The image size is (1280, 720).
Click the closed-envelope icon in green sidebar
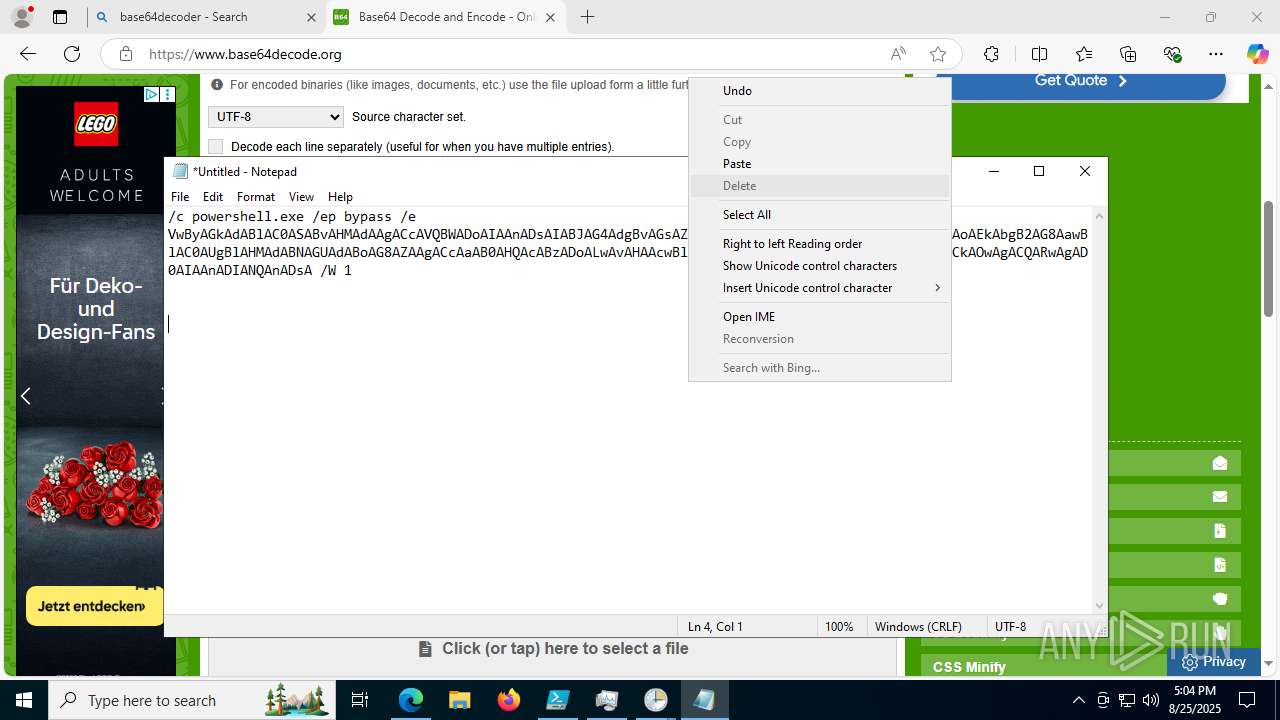(x=1219, y=497)
